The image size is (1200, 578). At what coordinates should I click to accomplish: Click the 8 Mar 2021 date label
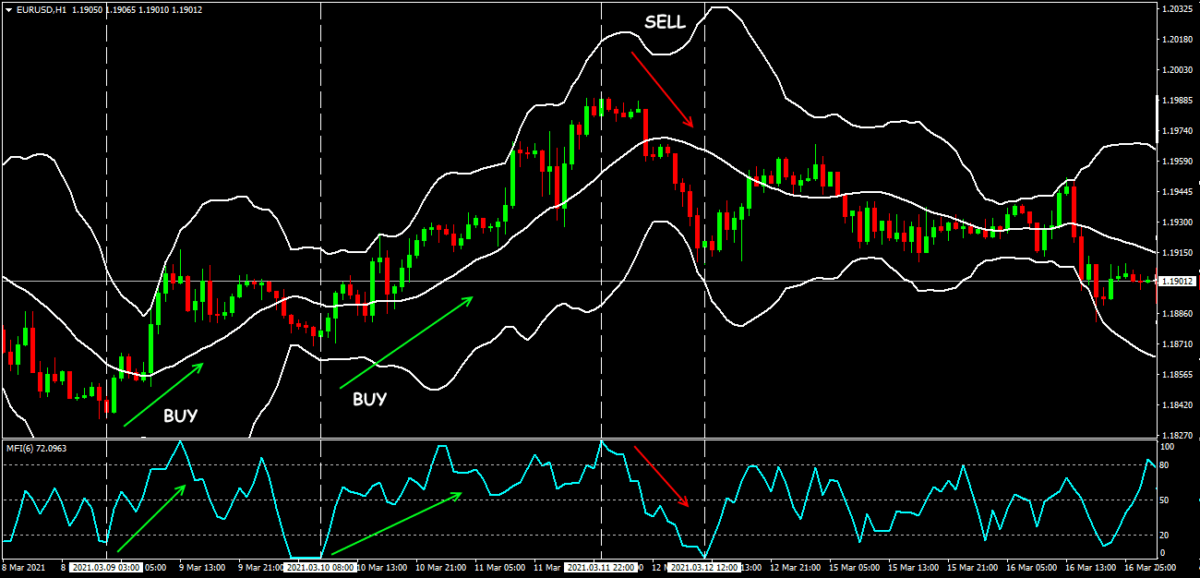[x=26, y=568]
